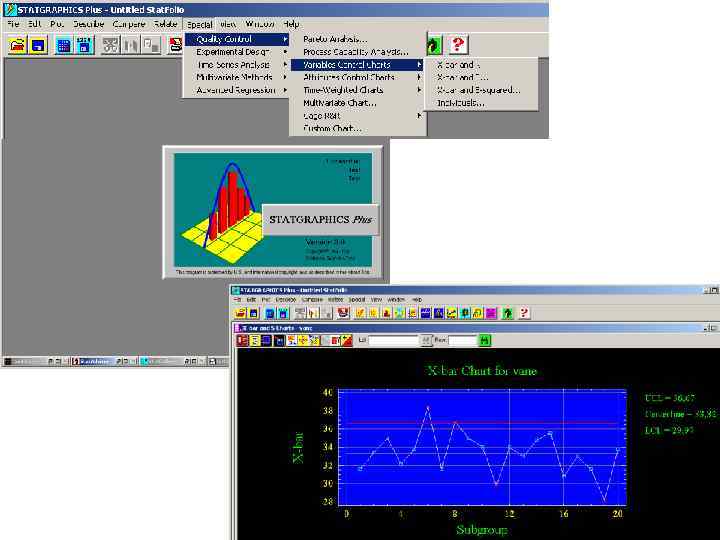Open View menu in the lower window
720x540 pixels.
(377, 299)
